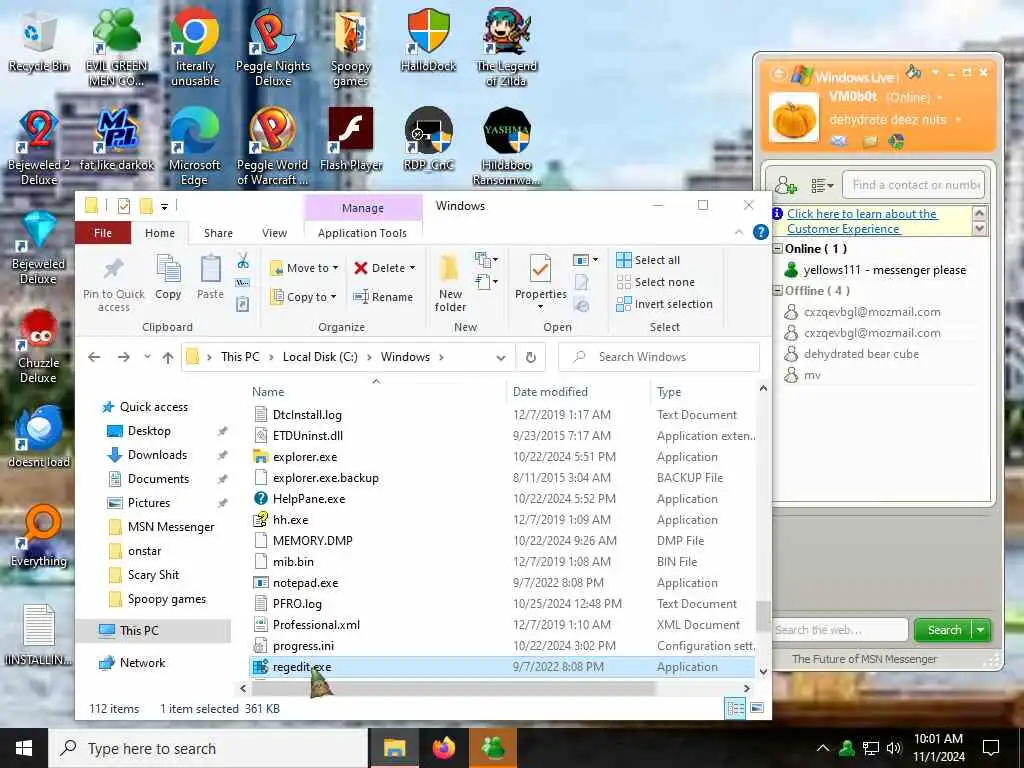Open the Messenger contact list view options dropdown
The width and height of the screenshot is (1024, 768).
[822, 186]
